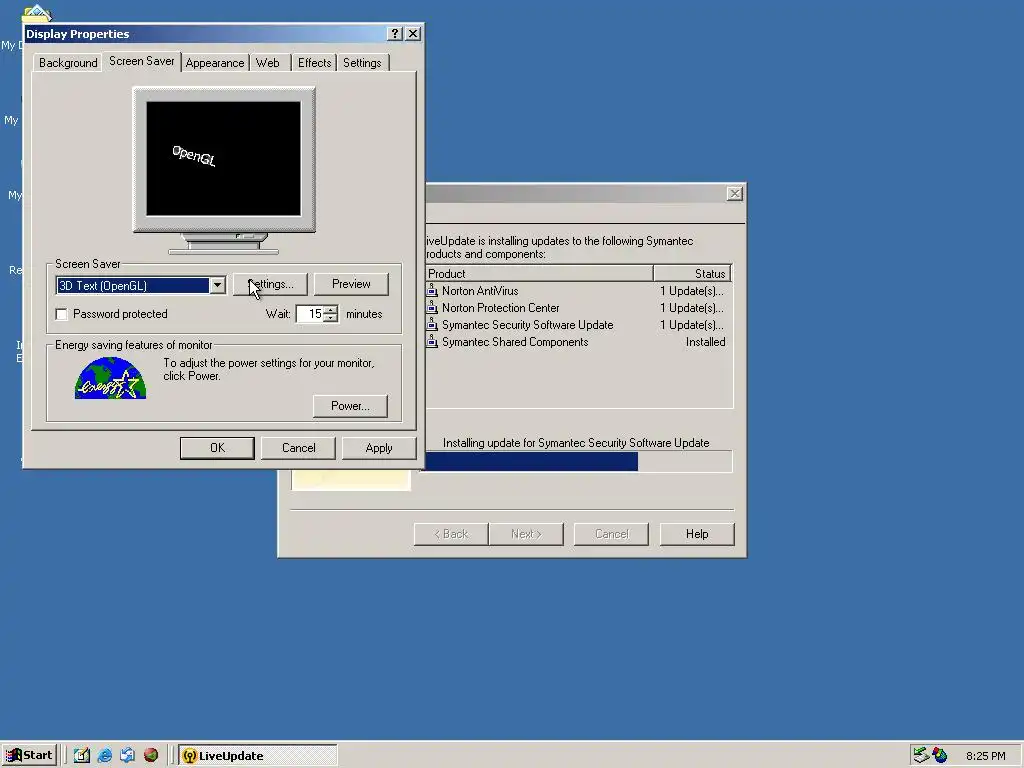The height and width of the screenshot is (768, 1024).
Task: Close the LiveUpdate window
Action: click(x=735, y=194)
